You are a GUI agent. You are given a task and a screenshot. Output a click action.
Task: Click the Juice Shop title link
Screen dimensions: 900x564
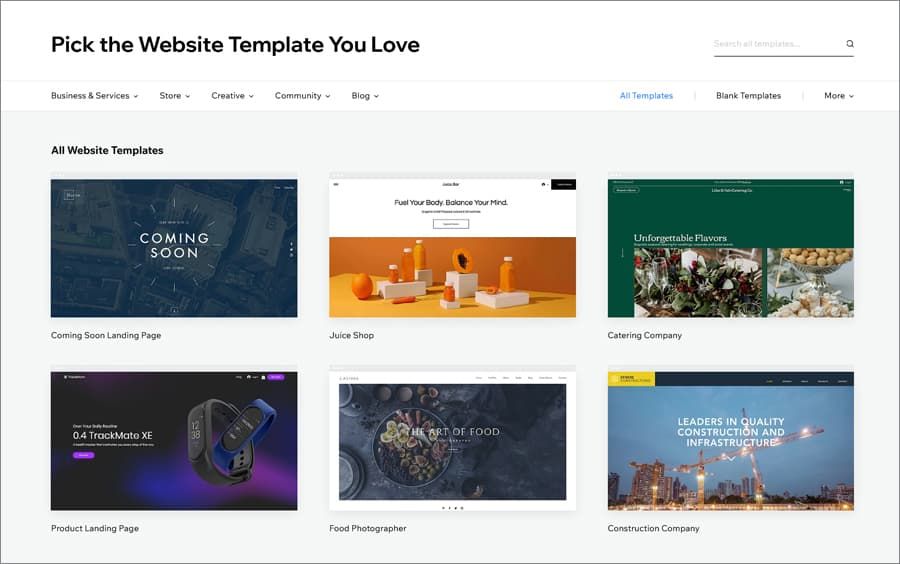[x=351, y=336]
